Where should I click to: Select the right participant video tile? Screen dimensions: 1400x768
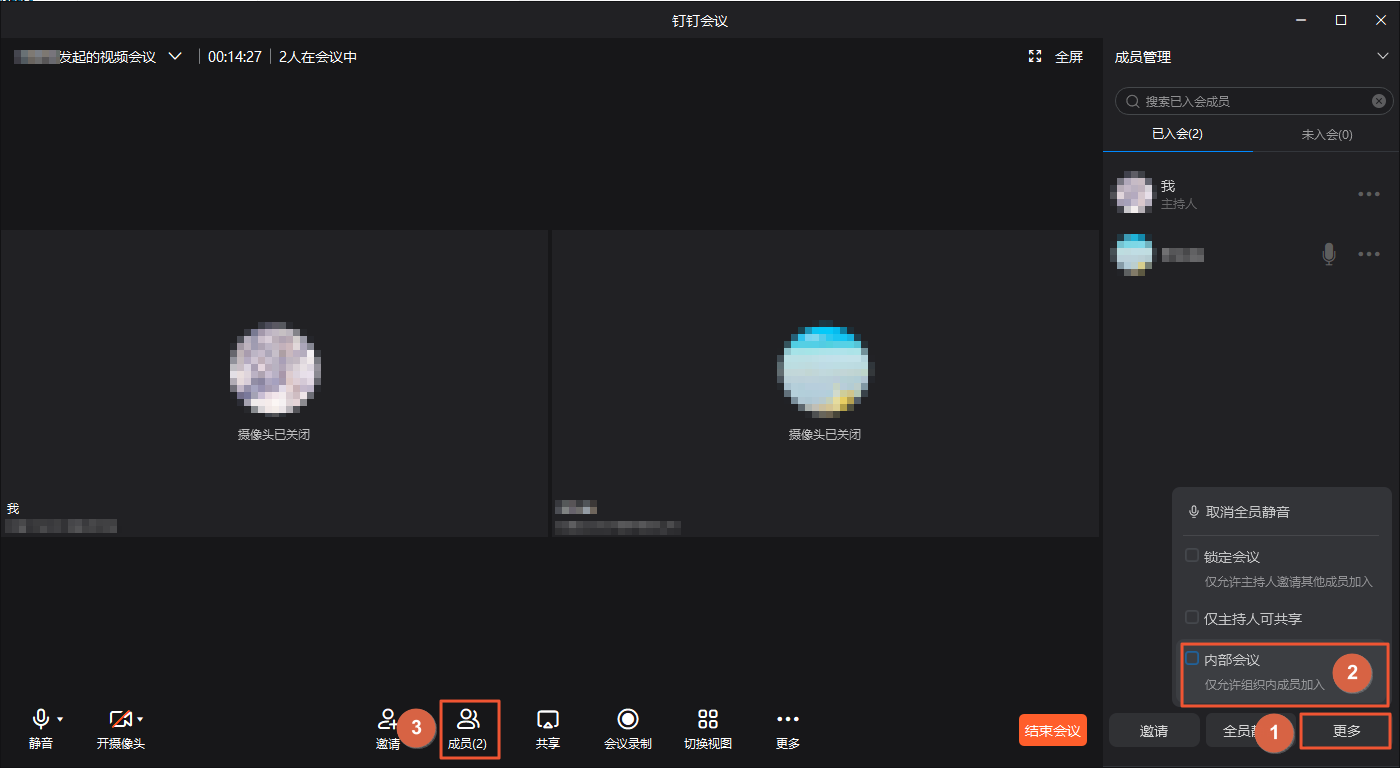click(825, 383)
